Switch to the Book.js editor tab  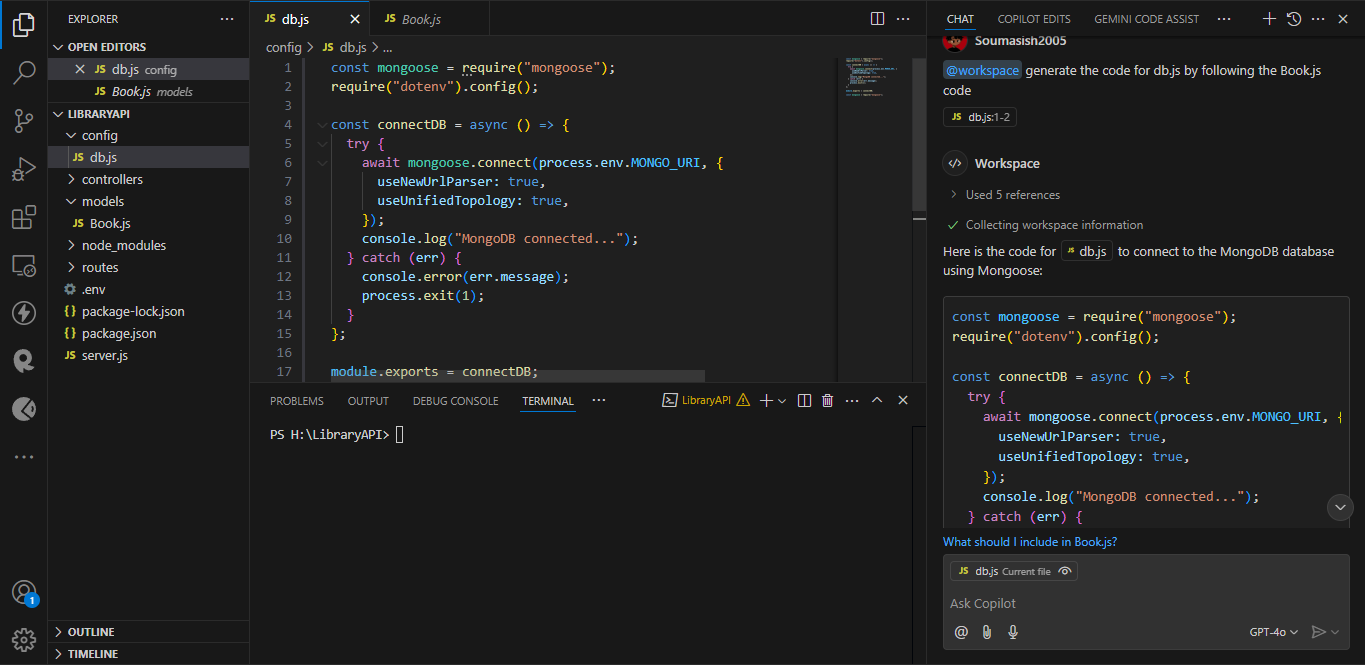pos(420,19)
